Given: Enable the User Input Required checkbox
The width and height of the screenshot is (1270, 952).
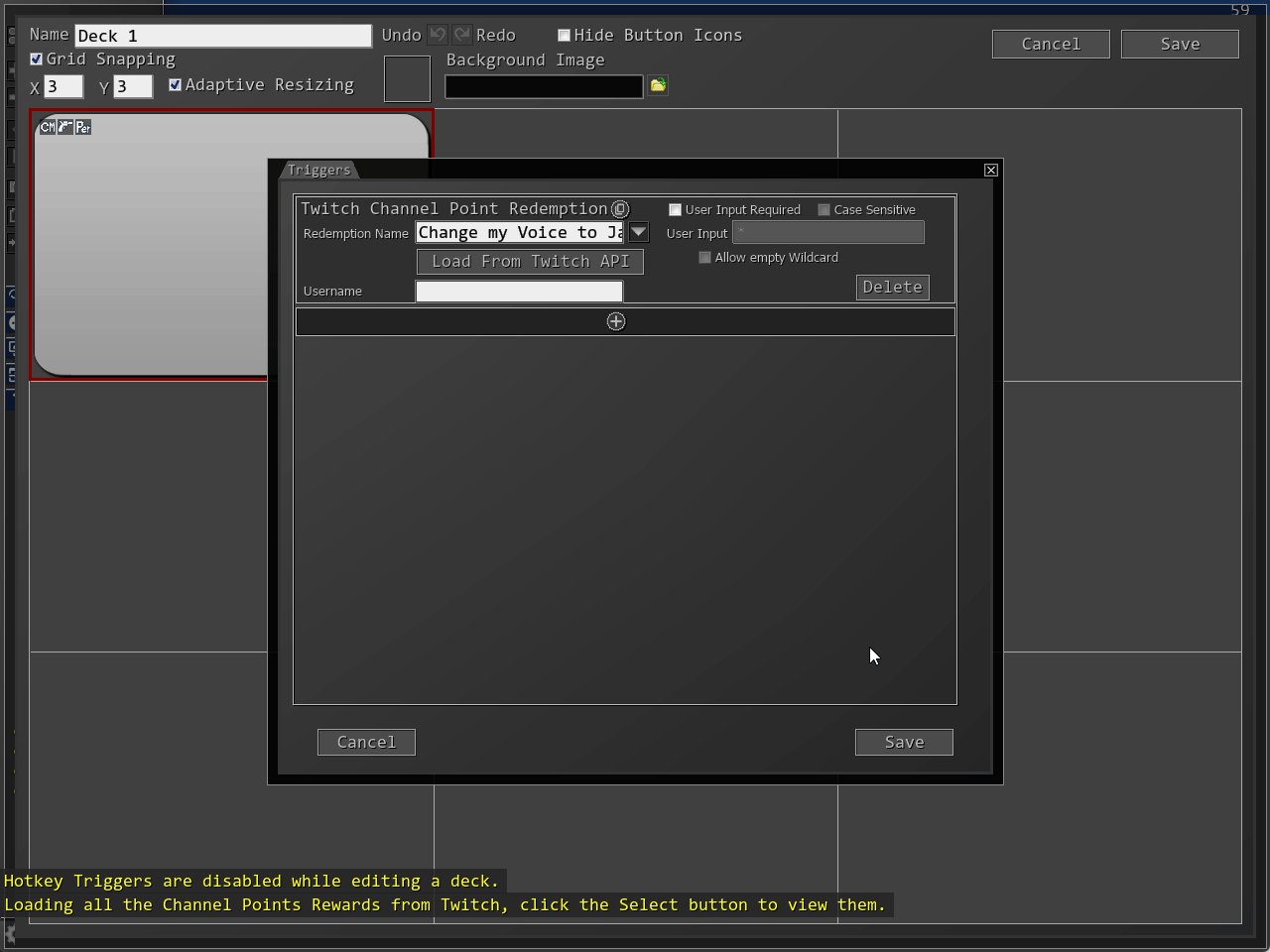Looking at the screenshot, I should [x=675, y=210].
